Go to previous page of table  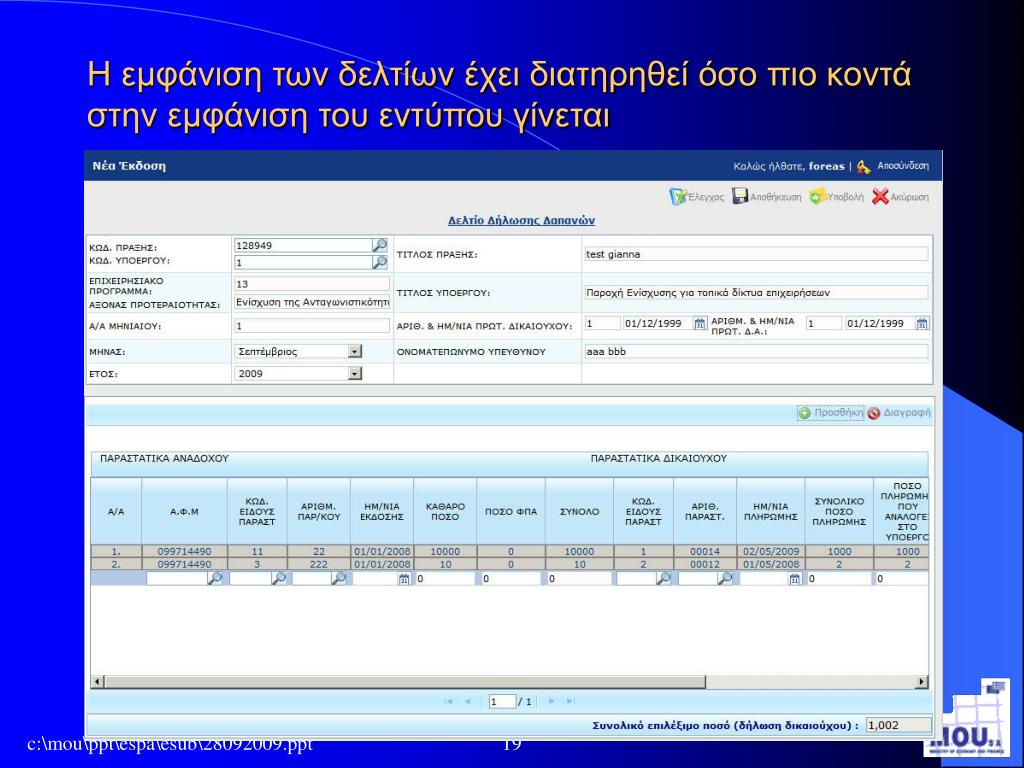point(468,701)
